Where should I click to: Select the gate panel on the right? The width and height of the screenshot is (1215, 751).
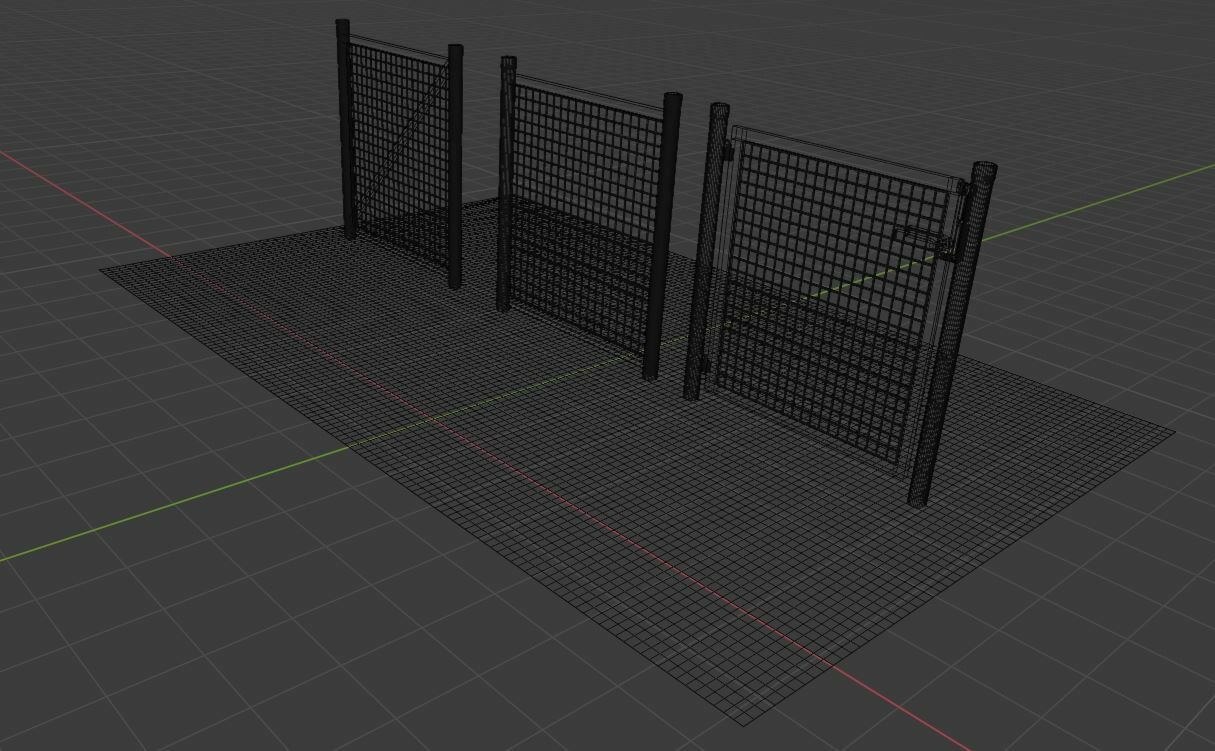[x=830, y=250]
